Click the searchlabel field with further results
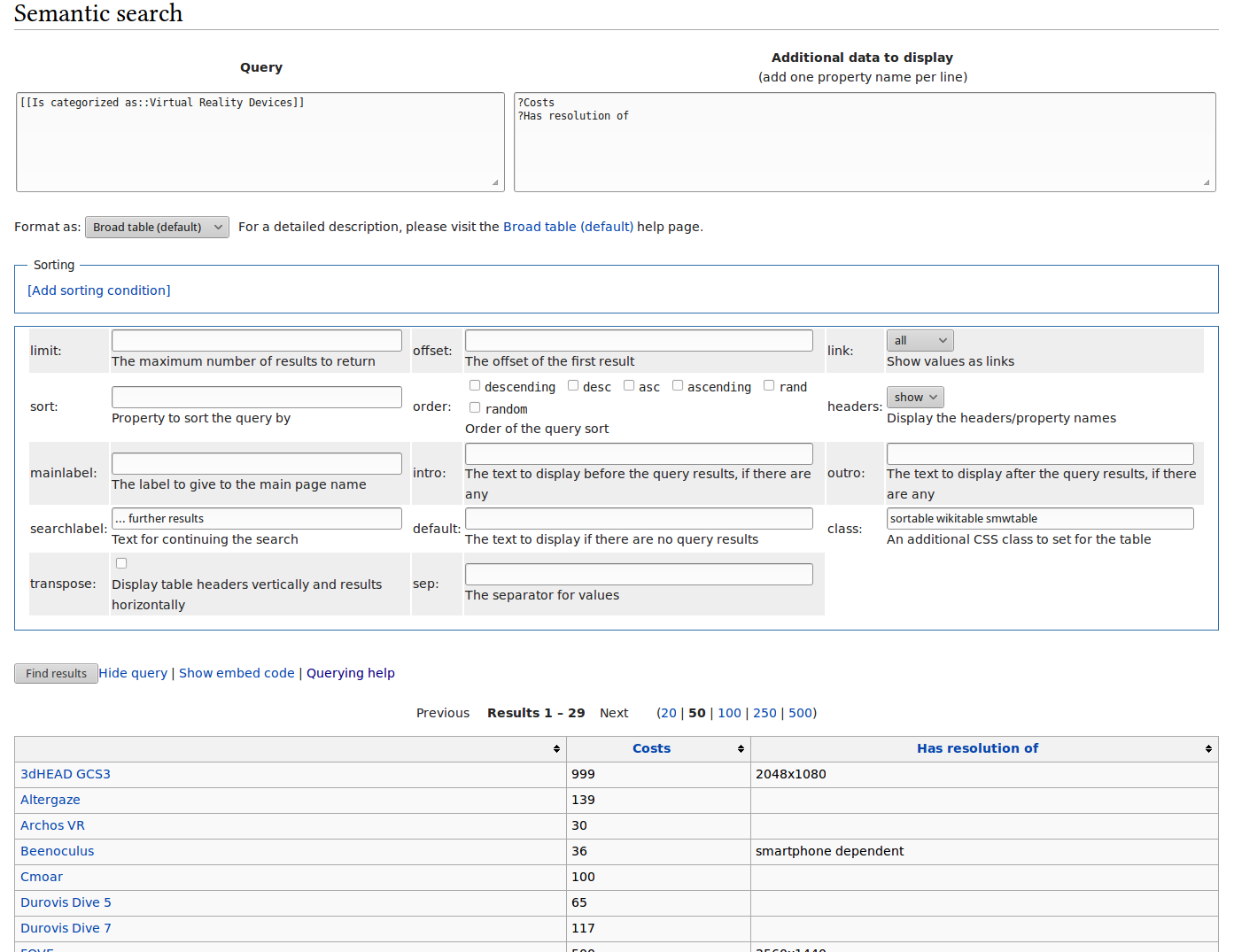Image resolution: width=1234 pixels, height=952 pixels. pyautogui.click(x=257, y=518)
